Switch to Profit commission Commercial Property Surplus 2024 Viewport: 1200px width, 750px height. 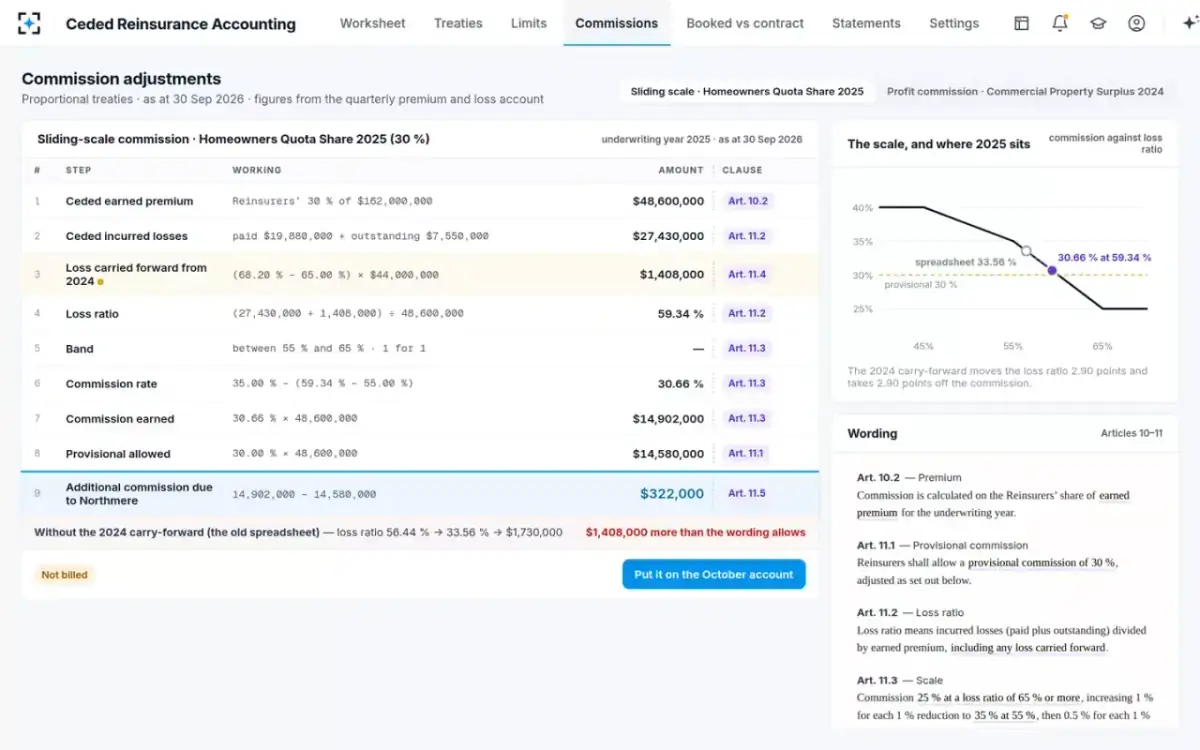click(1025, 91)
